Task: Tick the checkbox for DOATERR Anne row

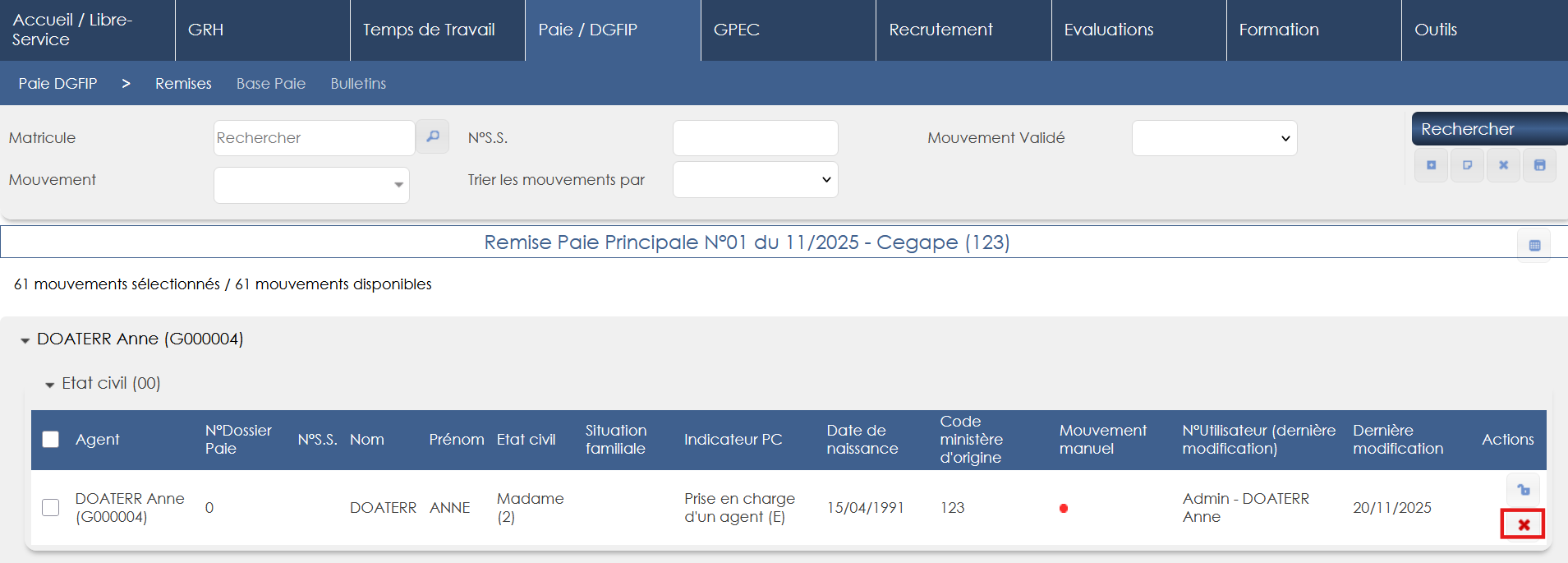Action: coord(51,508)
